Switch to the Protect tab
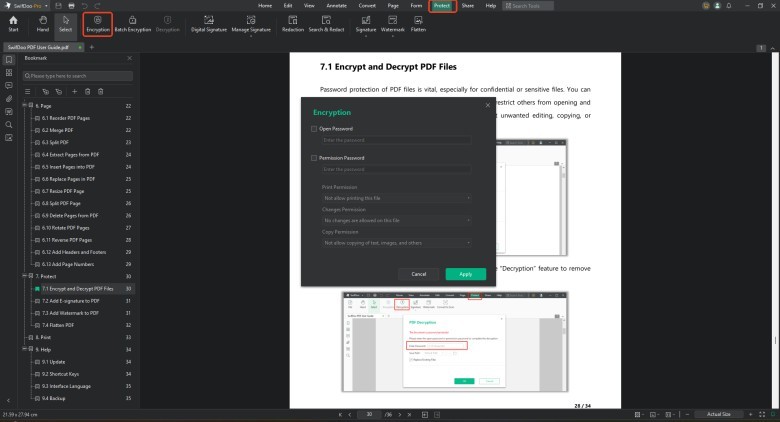 (442, 5)
